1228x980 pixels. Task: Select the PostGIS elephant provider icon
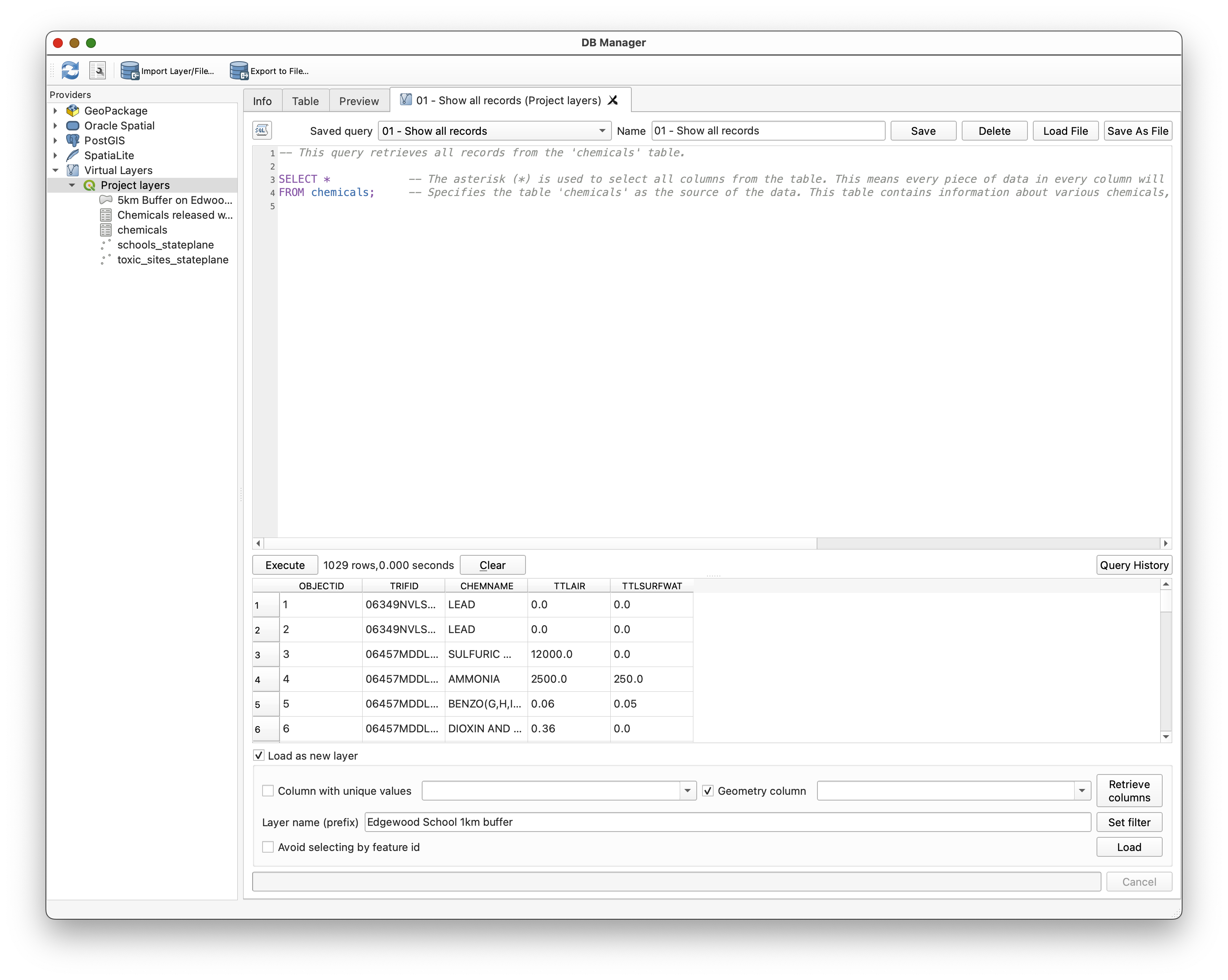pyautogui.click(x=73, y=140)
